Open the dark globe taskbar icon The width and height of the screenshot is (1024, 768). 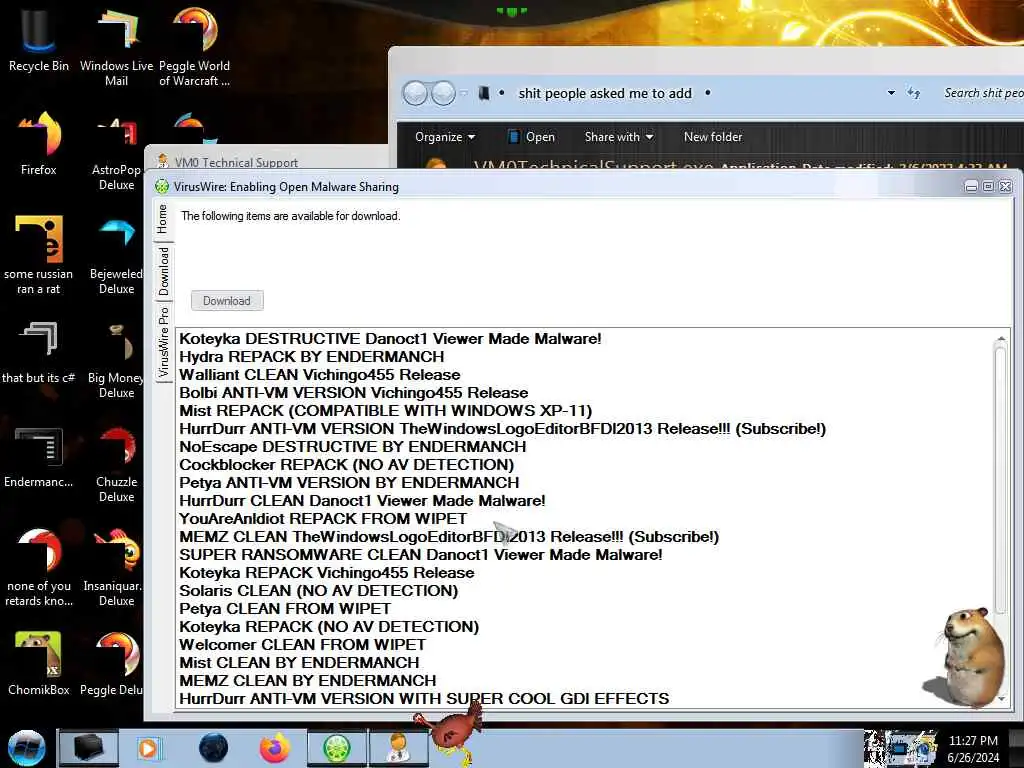[x=214, y=748]
